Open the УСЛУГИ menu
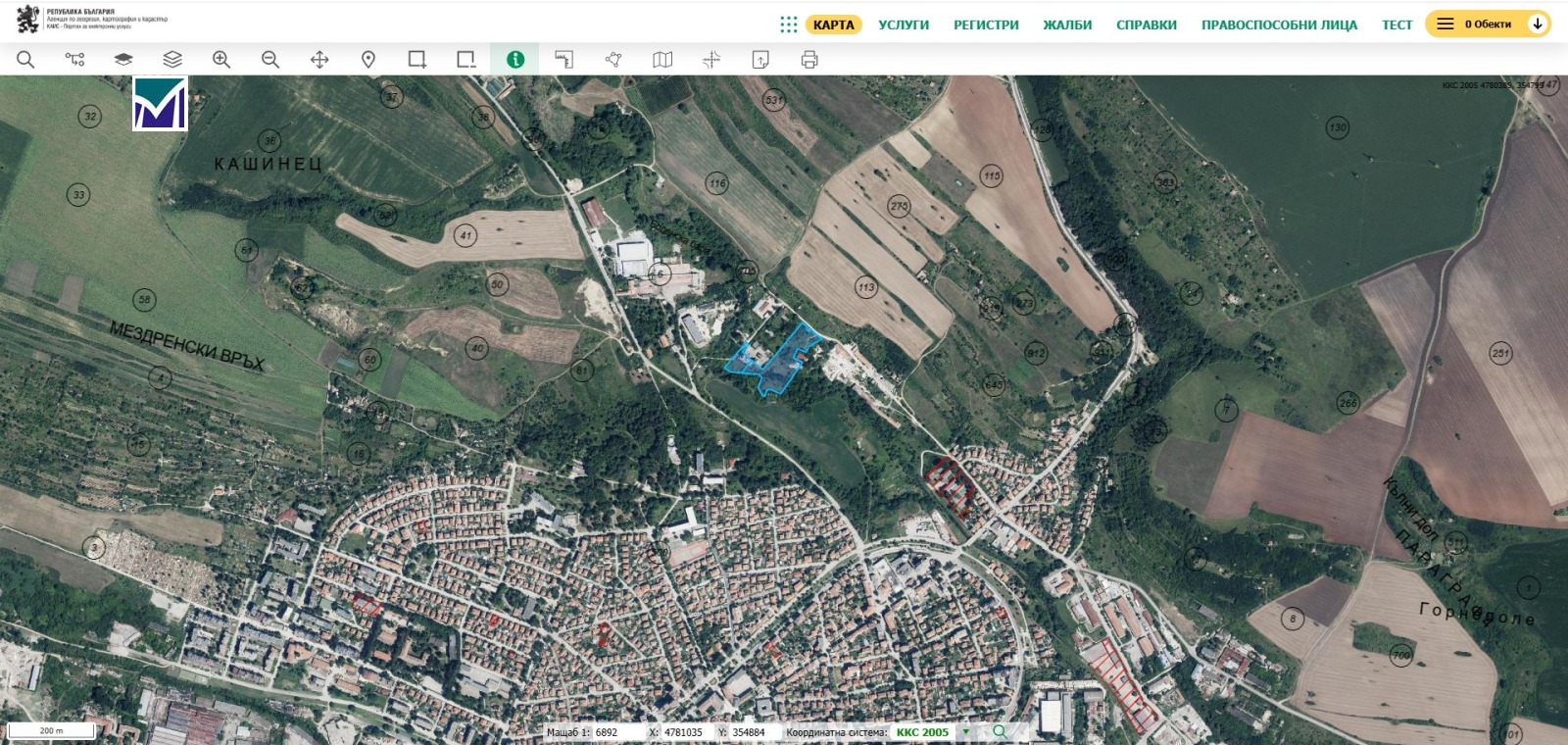This screenshot has width=1568, height=745. [x=904, y=25]
